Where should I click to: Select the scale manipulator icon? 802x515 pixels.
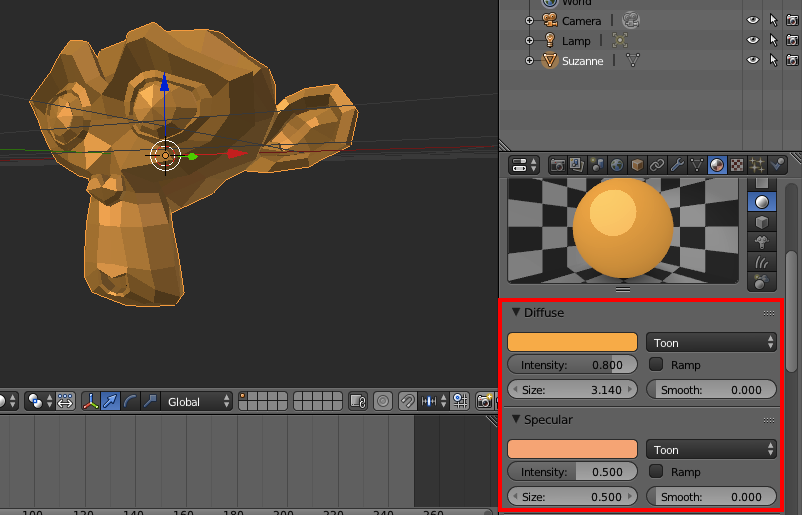150,401
